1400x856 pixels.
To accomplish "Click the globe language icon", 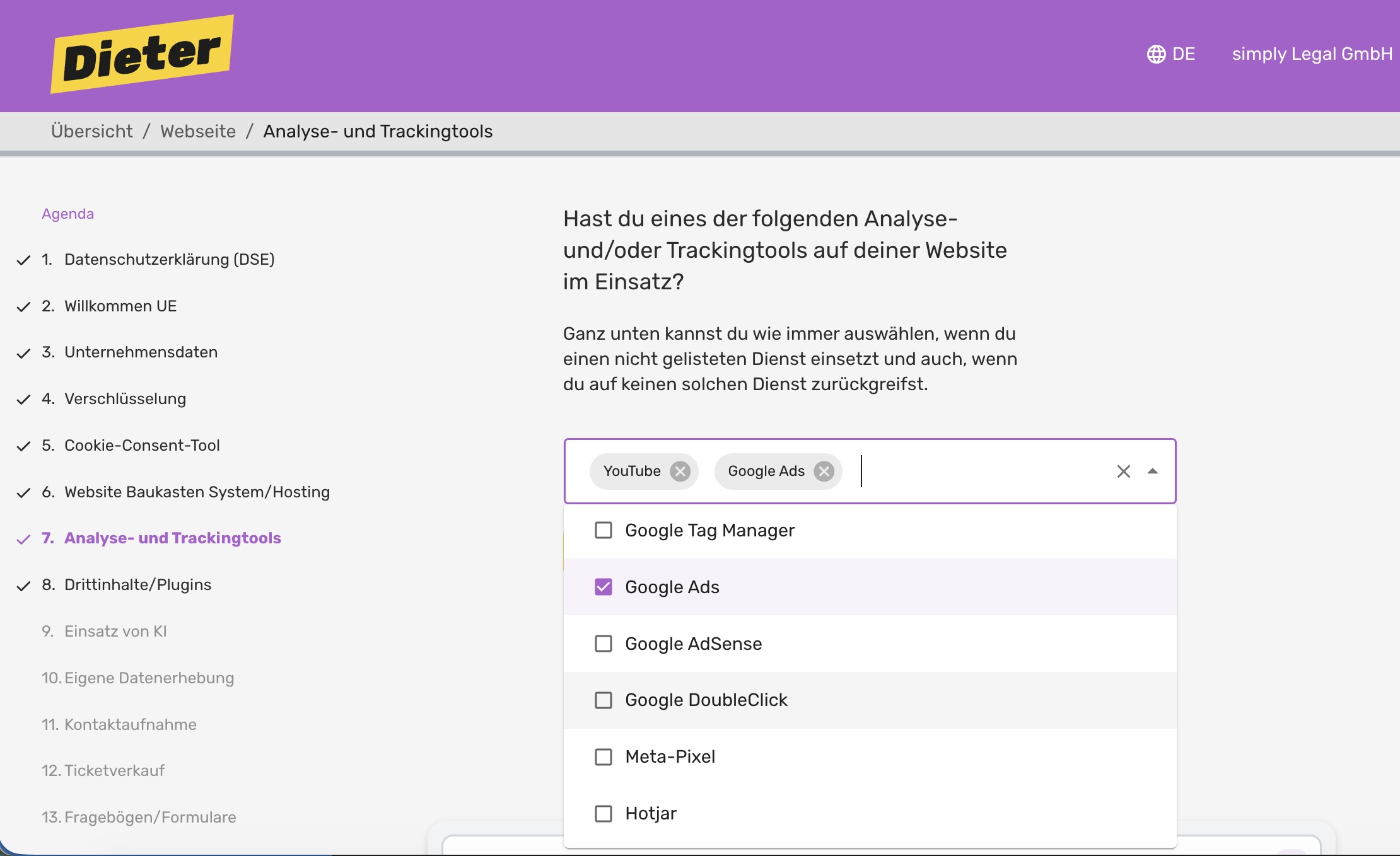I will pos(1156,54).
